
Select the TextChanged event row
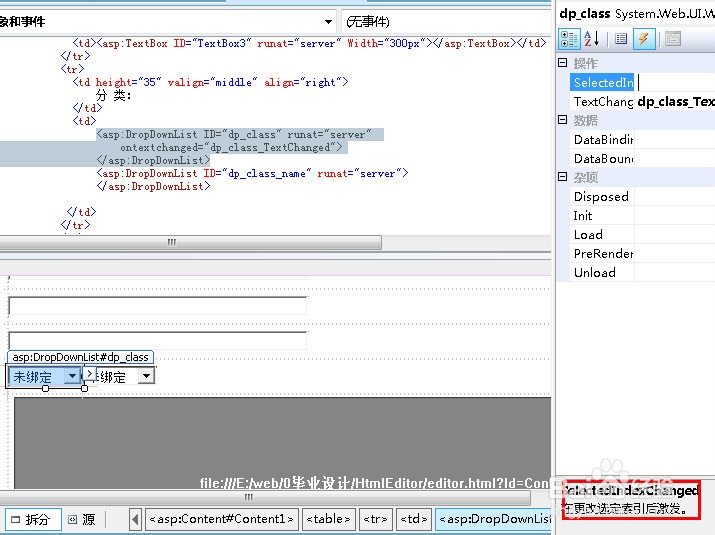click(602, 102)
